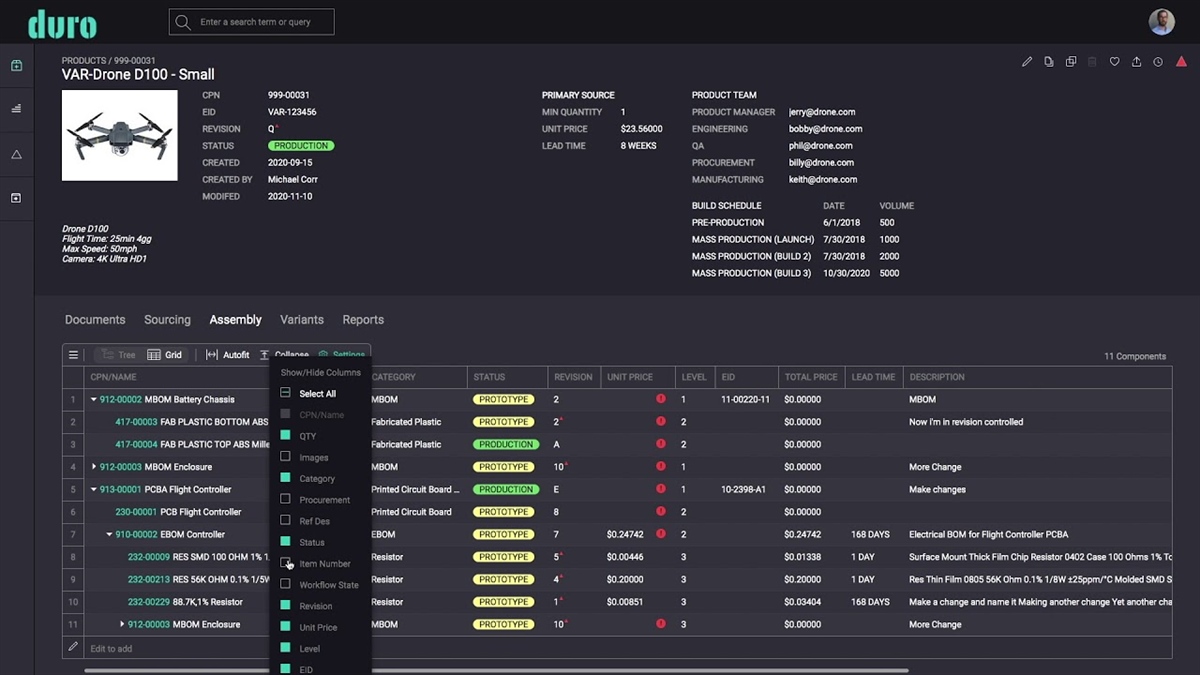Viewport: 1200px width, 675px height.
Task: Click the red warning triangle in the header
Action: 1181,62
